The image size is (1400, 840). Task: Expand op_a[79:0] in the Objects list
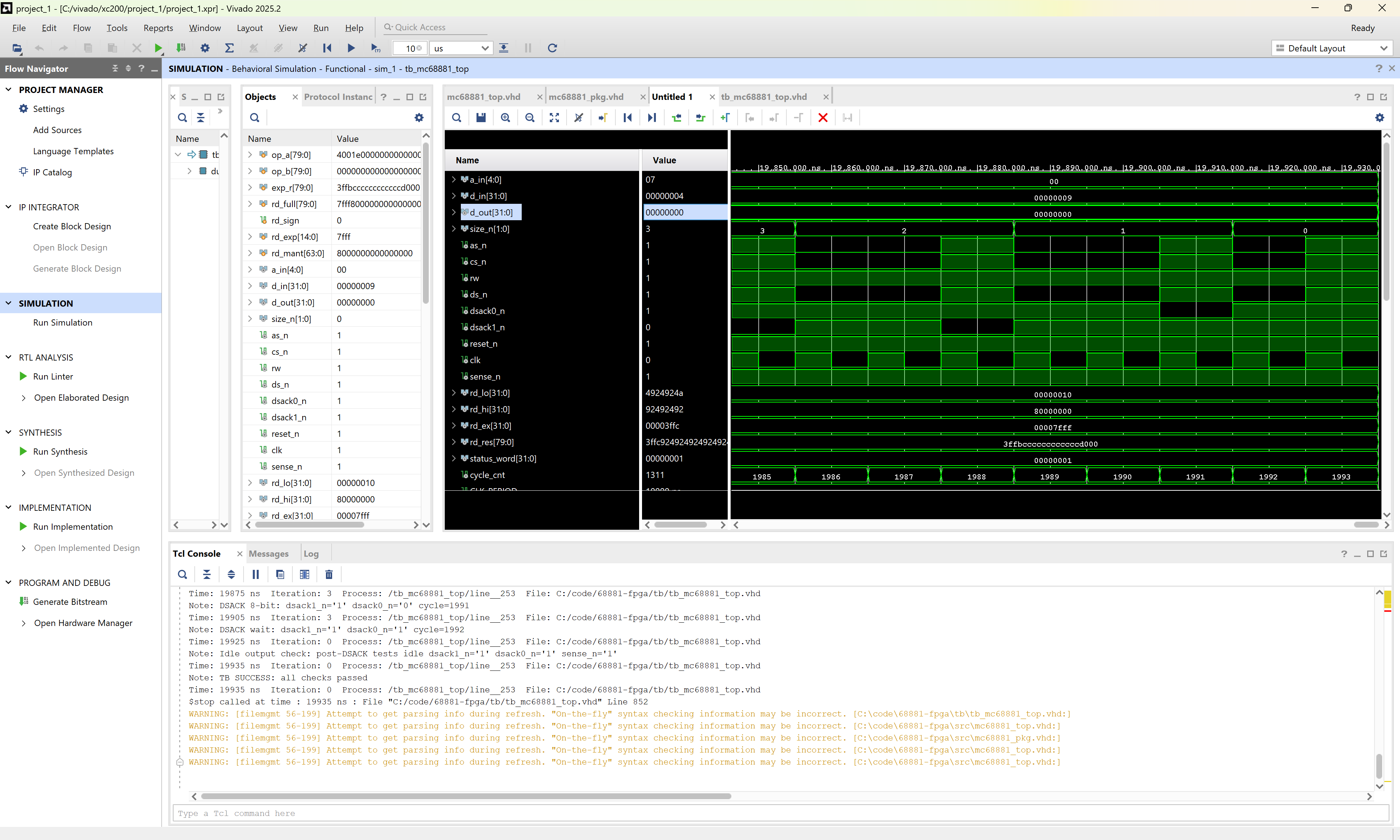[250, 155]
